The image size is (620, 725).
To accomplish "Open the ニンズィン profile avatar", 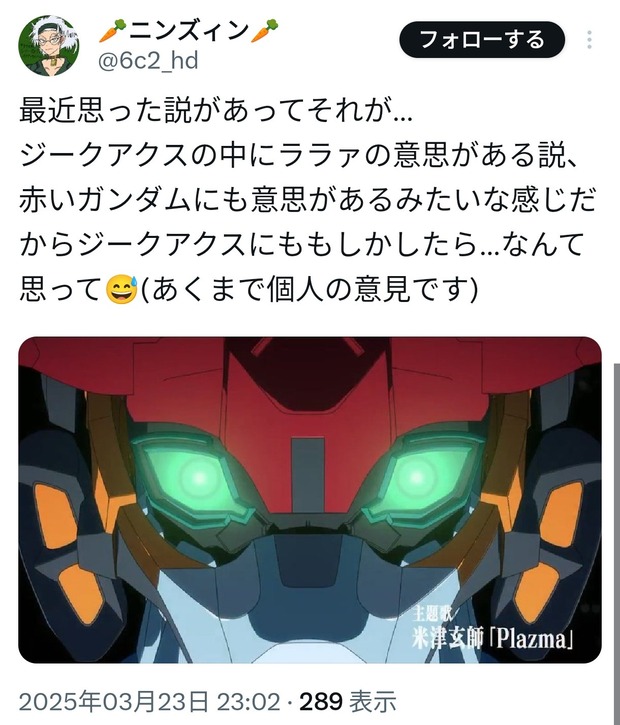I will tap(49, 45).
